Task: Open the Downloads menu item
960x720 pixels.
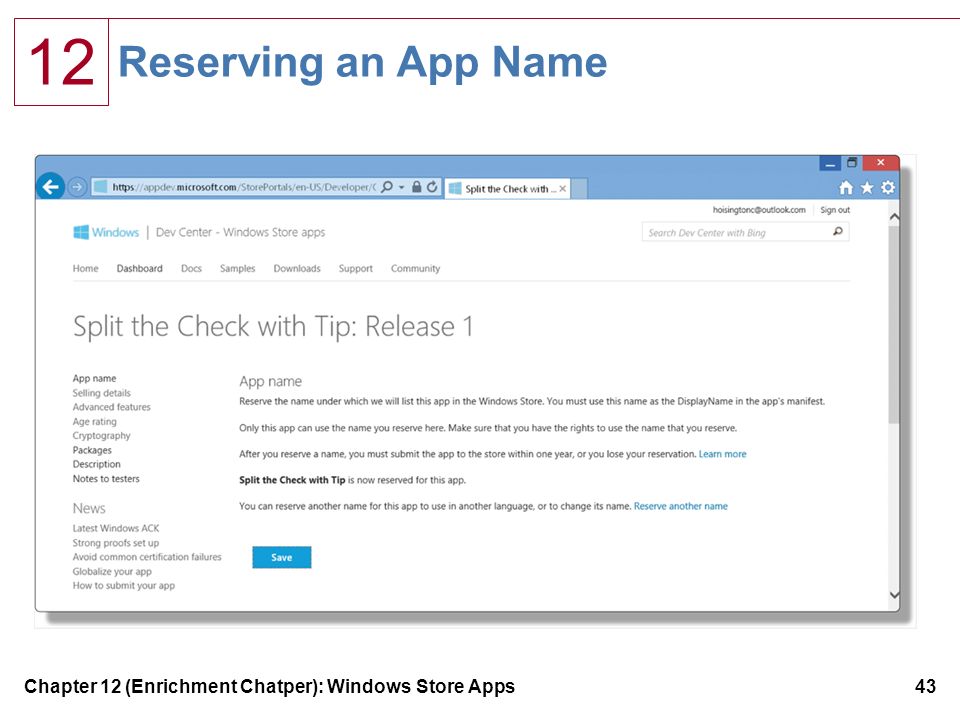Action: [297, 268]
